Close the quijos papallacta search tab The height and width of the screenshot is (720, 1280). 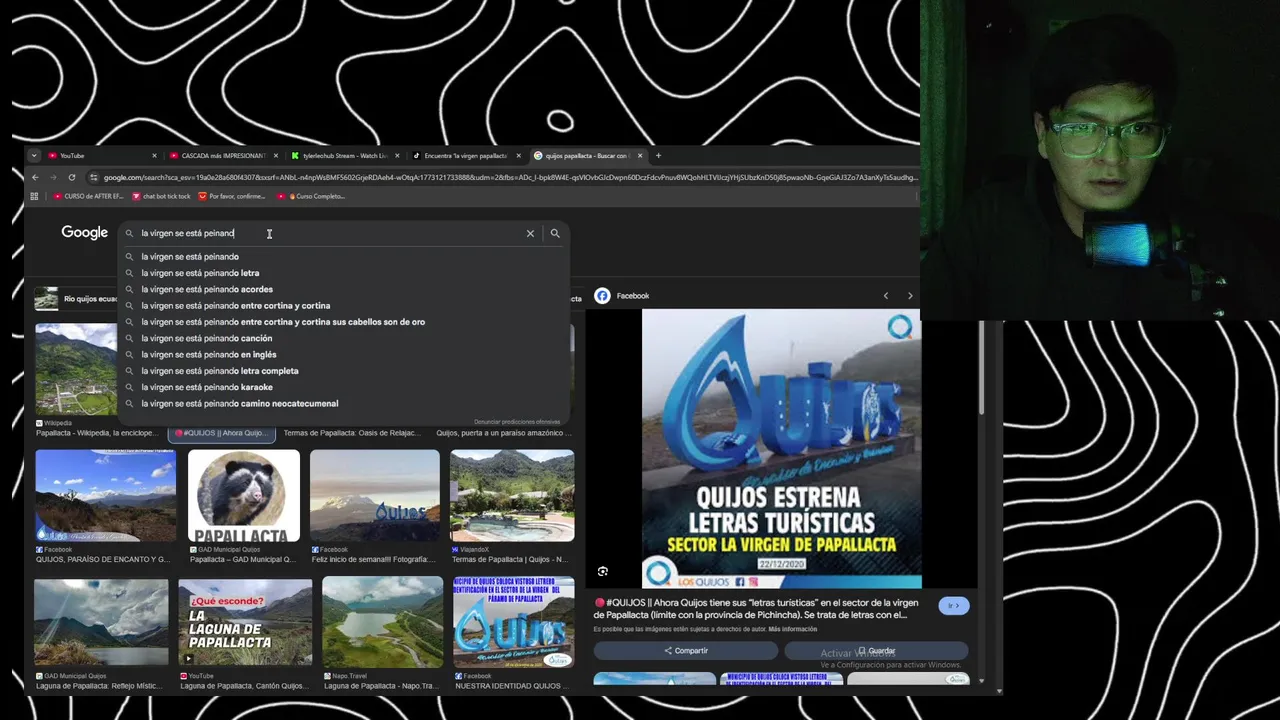(640, 155)
